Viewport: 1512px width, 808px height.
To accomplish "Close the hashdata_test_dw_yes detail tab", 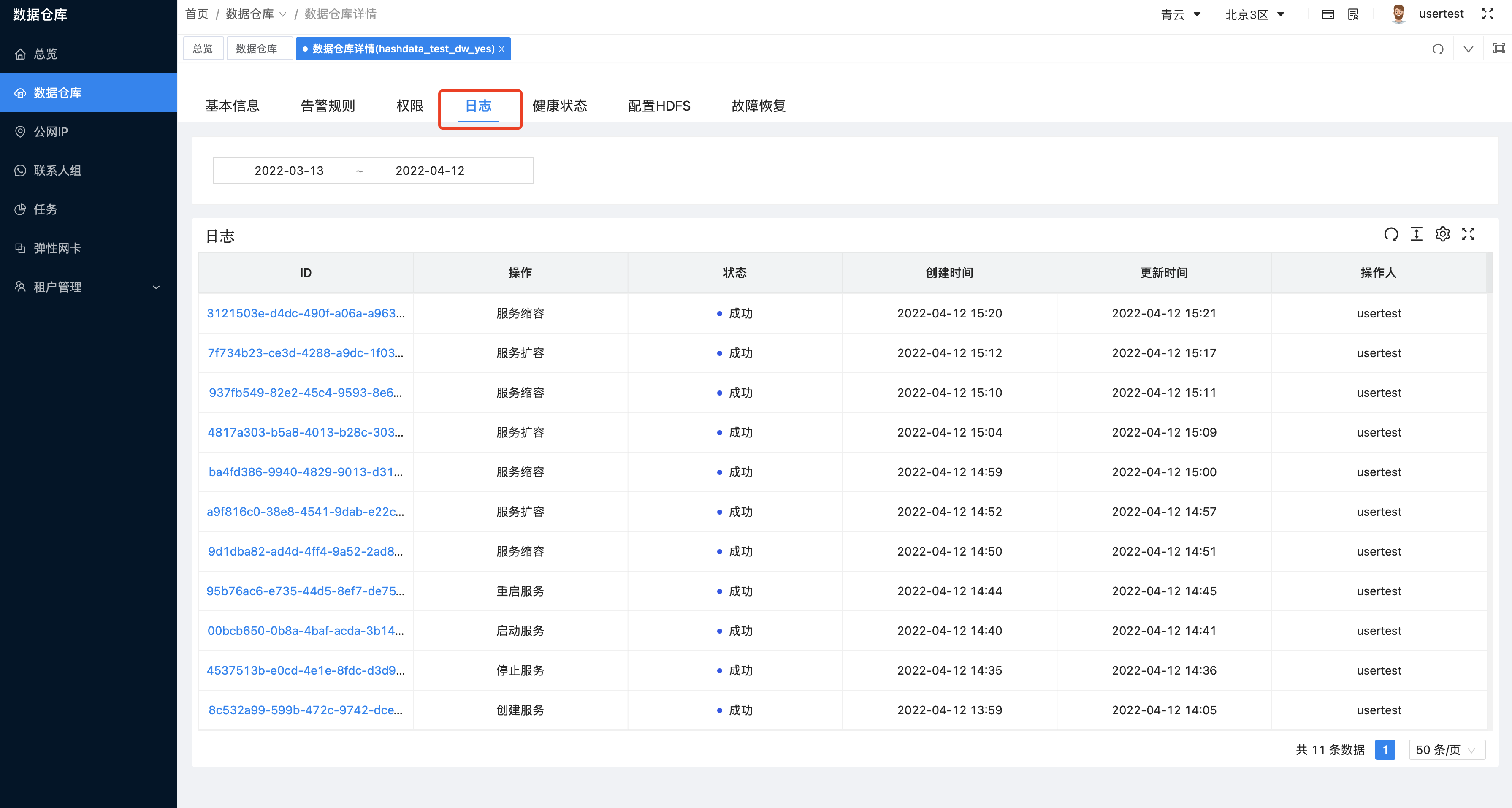I will [x=502, y=49].
